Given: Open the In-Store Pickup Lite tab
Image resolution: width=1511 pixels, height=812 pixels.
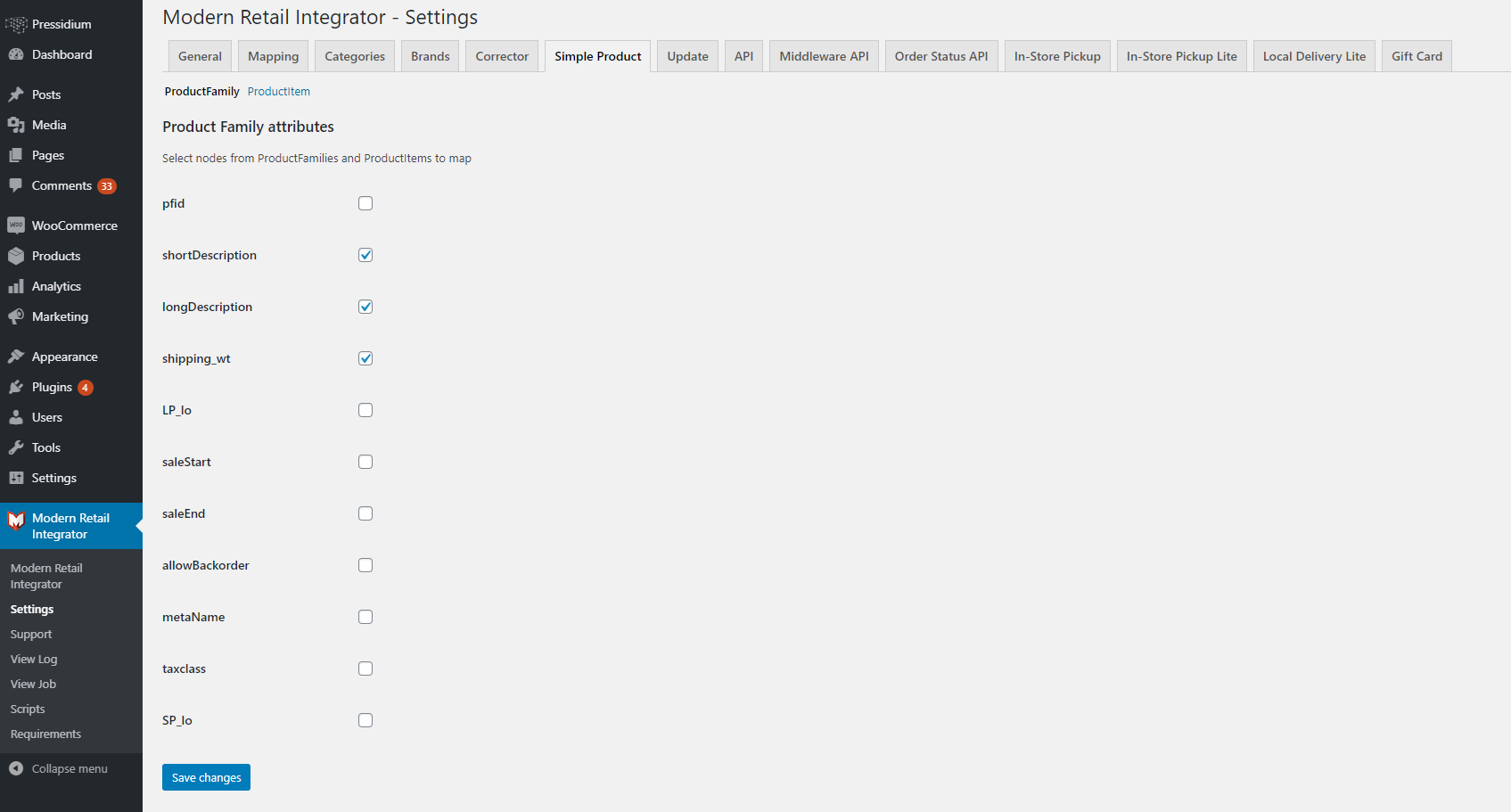Looking at the screenshot, I should click(1182, 56).
